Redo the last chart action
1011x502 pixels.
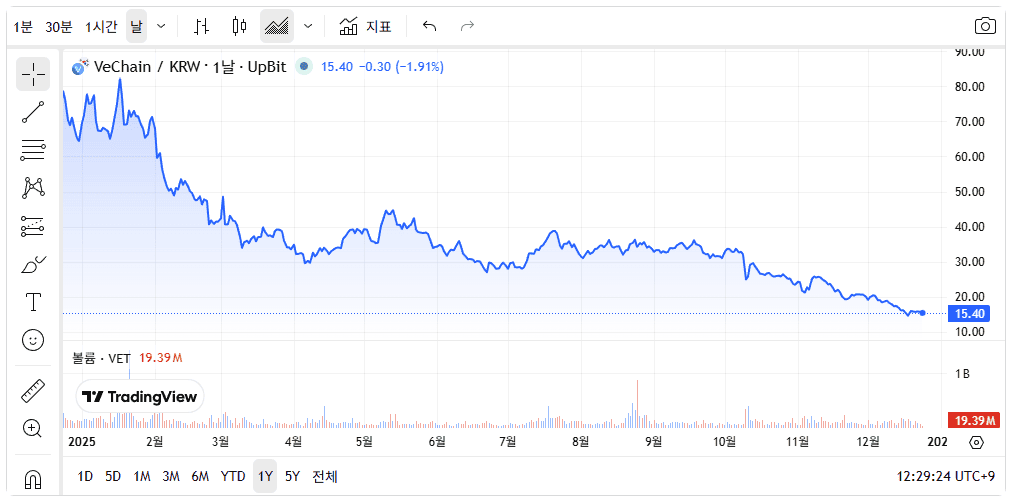click(x=467, y=26)
